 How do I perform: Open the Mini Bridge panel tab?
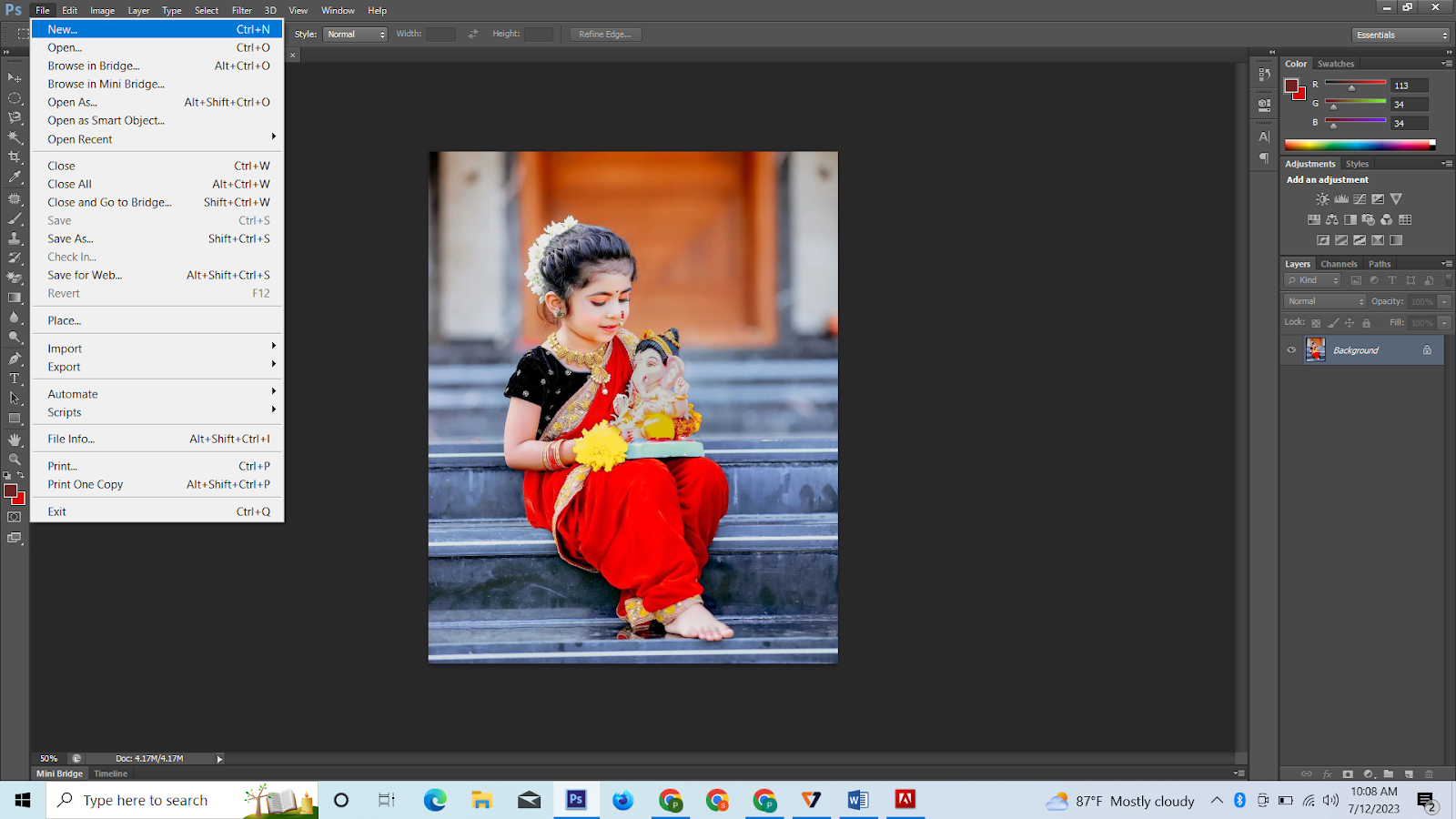[x=59, y=773]
